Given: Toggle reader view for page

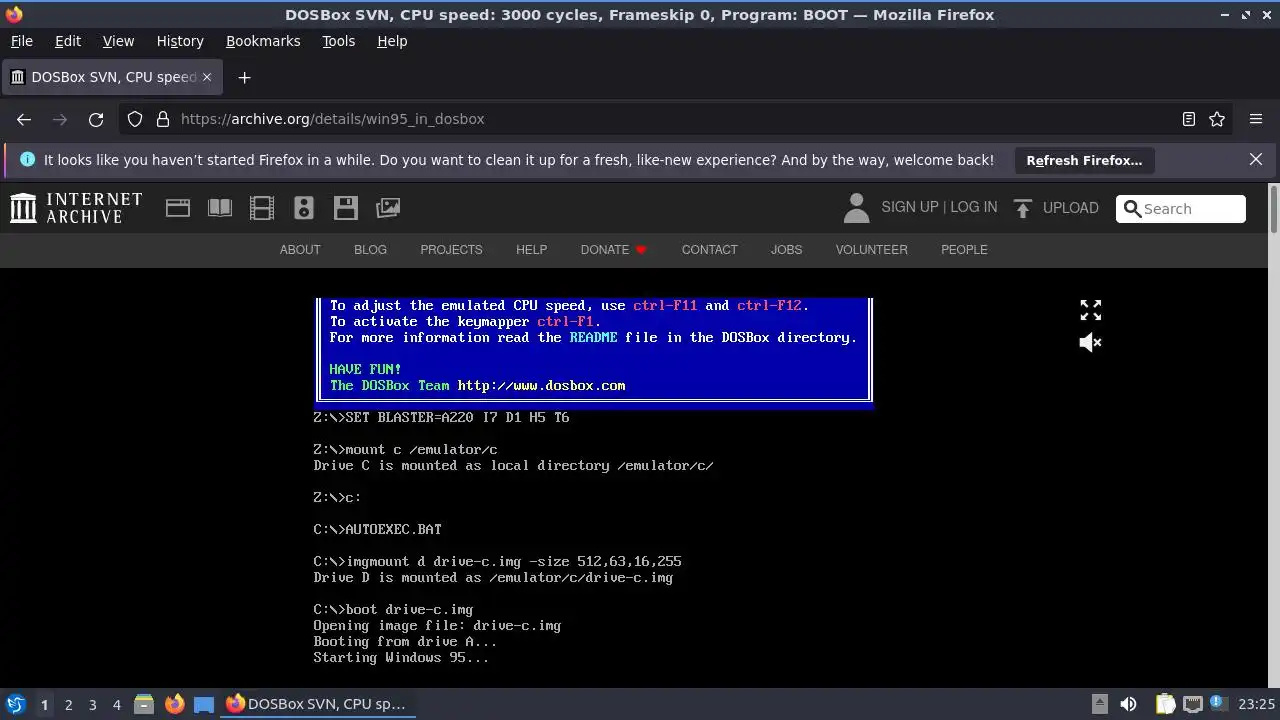Looking at the screenshot, I should click(x=1189, y=119).
